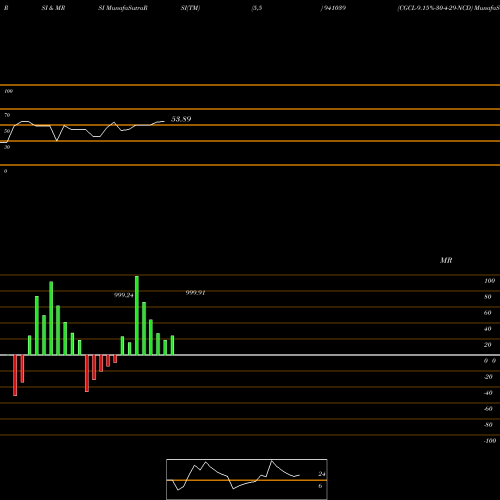Image resolution: width=500 pixels, height=500 pixels.
Task: Click the RSI axis label 70
Action: [7, 115]
